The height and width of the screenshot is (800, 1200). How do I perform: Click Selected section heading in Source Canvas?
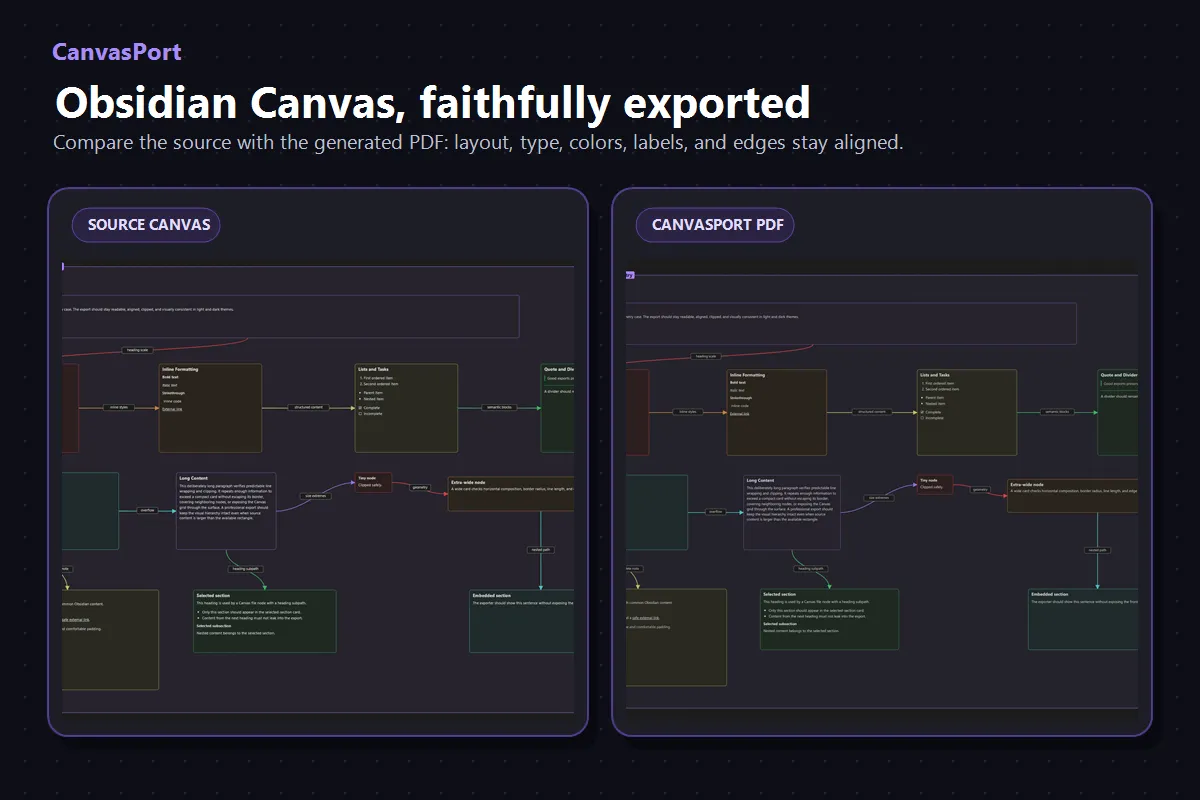213,595
